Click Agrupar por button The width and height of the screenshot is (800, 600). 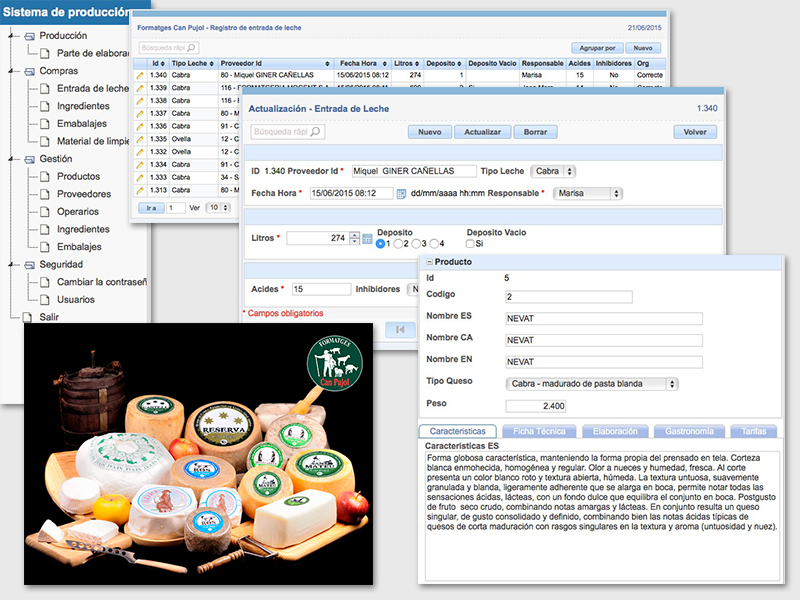597,48
